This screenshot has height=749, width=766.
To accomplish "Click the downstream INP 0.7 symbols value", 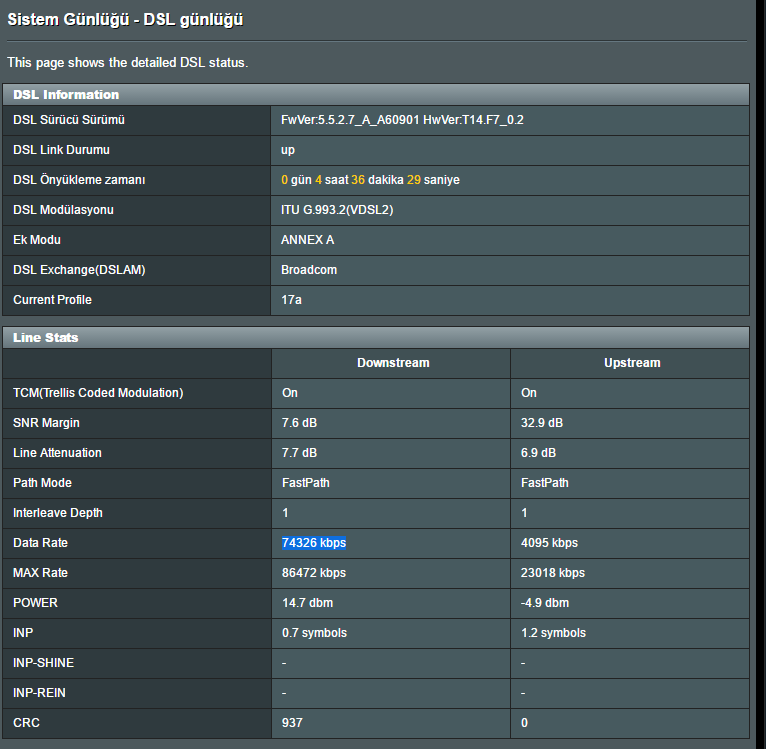I will click(x=314, y=633).
